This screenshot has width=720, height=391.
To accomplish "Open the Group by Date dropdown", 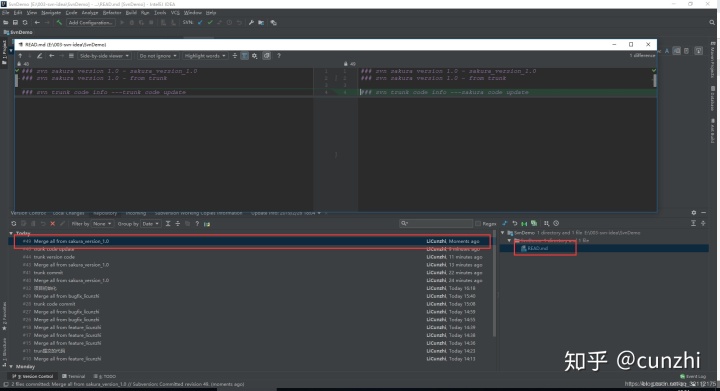I will point(151,223).
